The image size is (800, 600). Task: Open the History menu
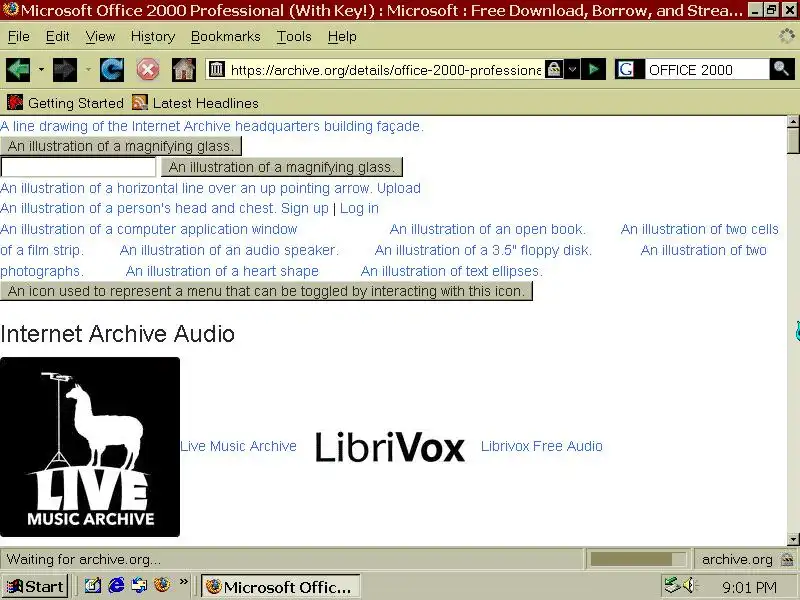click(x=153, y=37)
